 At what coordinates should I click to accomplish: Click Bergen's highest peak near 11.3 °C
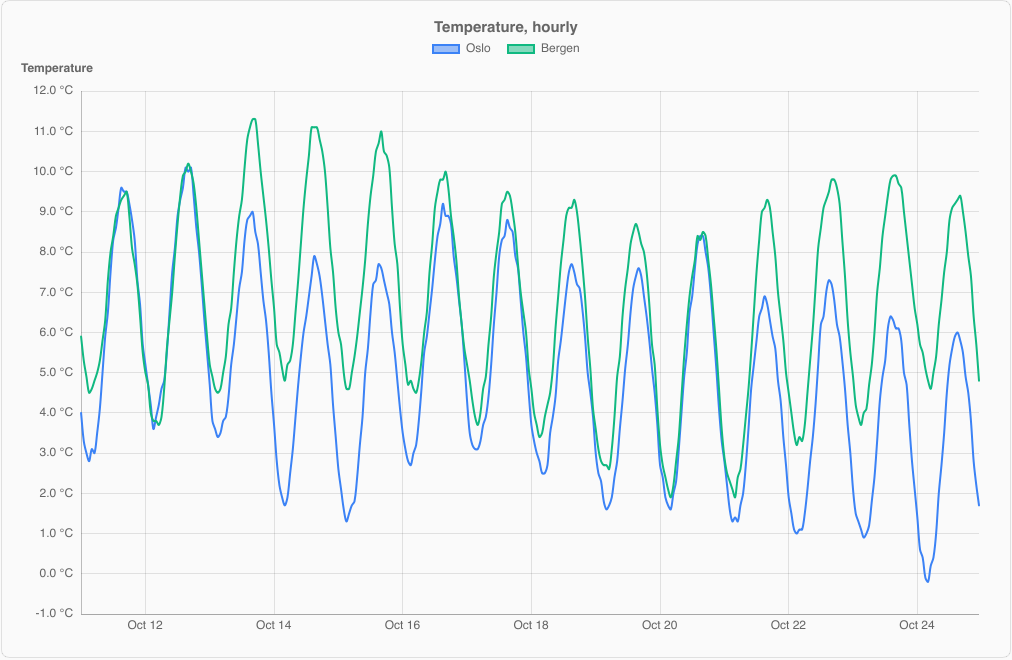coord(254,119)
